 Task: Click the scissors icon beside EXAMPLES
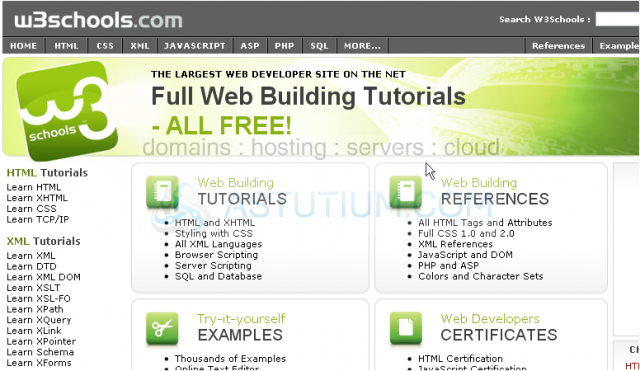tap(162, 329)
